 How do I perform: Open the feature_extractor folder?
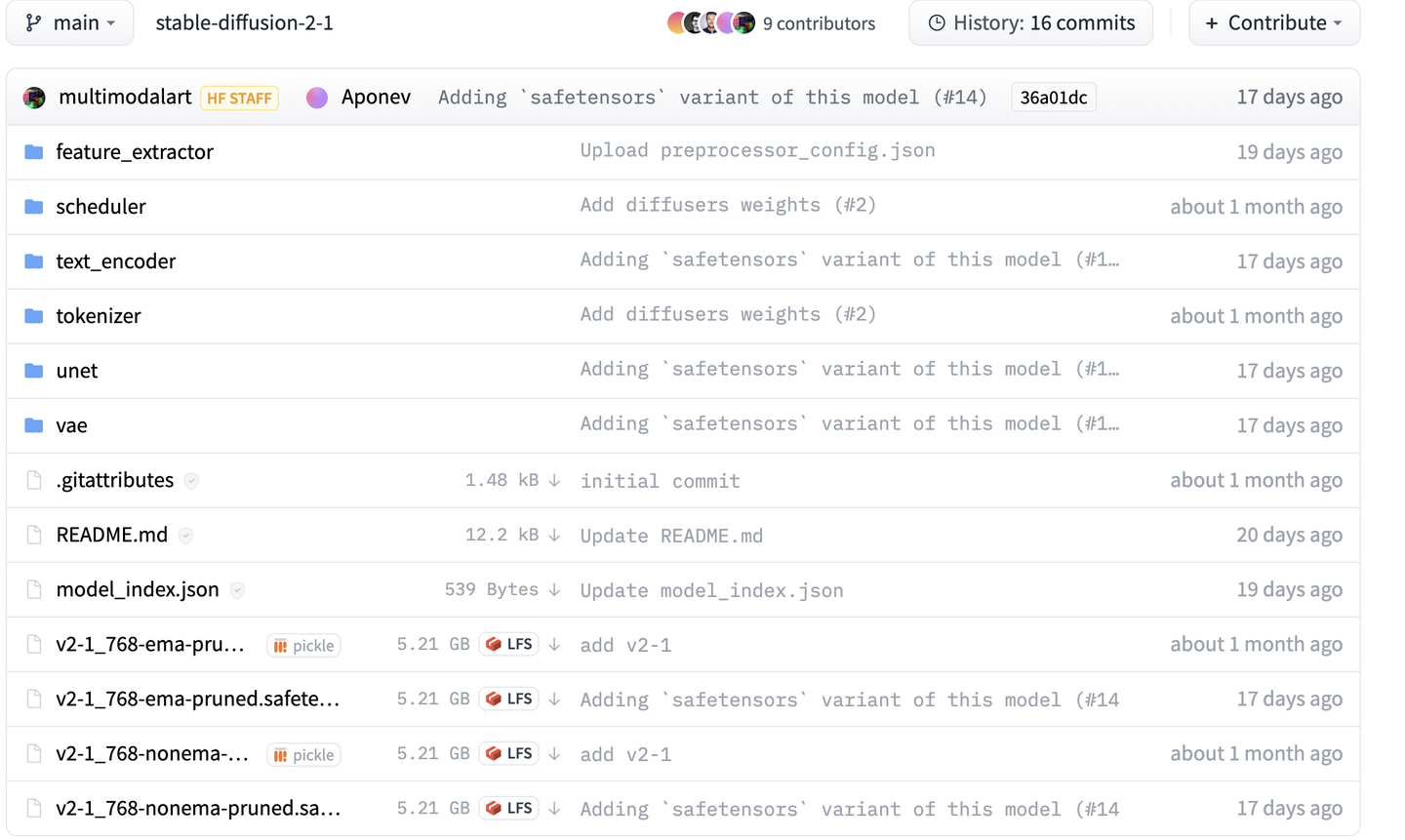point(135,151)
